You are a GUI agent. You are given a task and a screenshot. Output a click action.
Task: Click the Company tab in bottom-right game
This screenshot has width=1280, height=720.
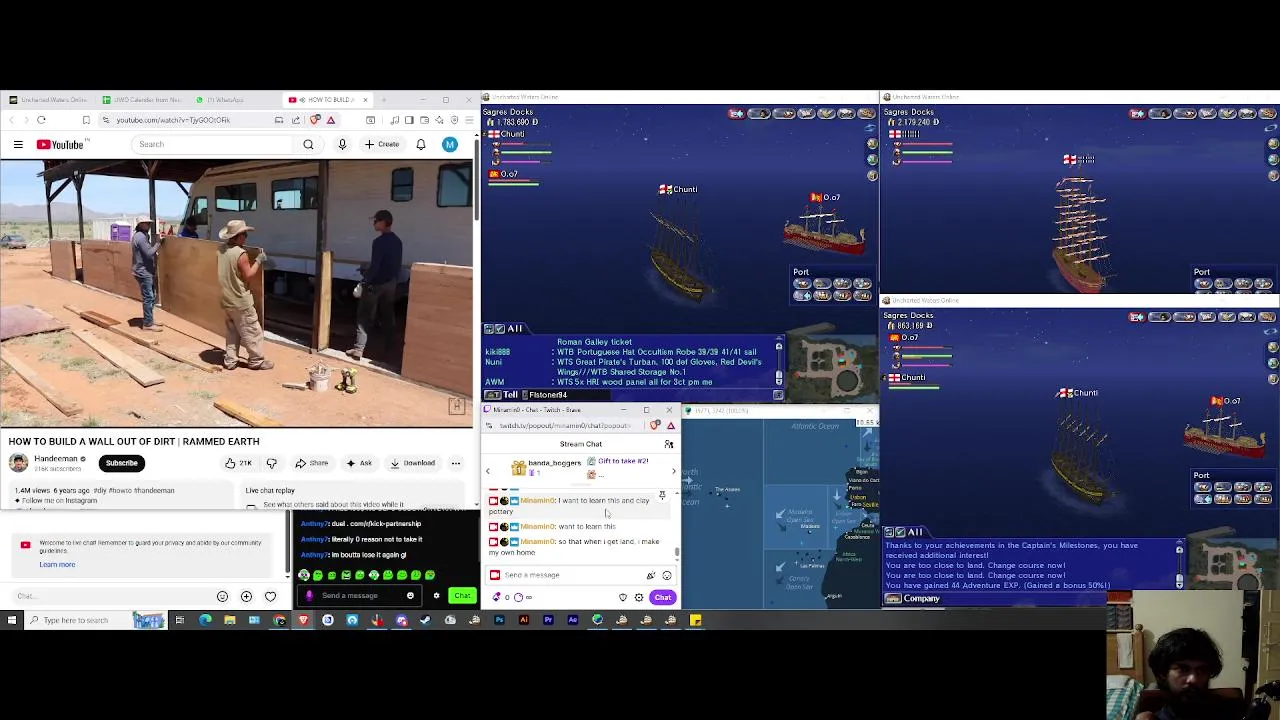(x=912, y=599)
